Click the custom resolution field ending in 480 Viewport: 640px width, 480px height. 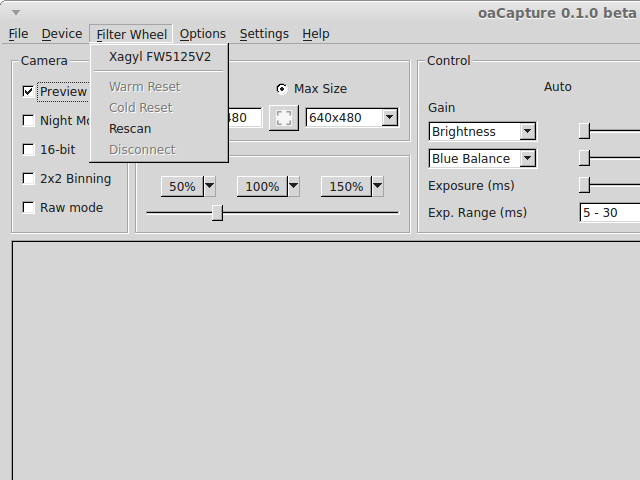click(244, 118)
